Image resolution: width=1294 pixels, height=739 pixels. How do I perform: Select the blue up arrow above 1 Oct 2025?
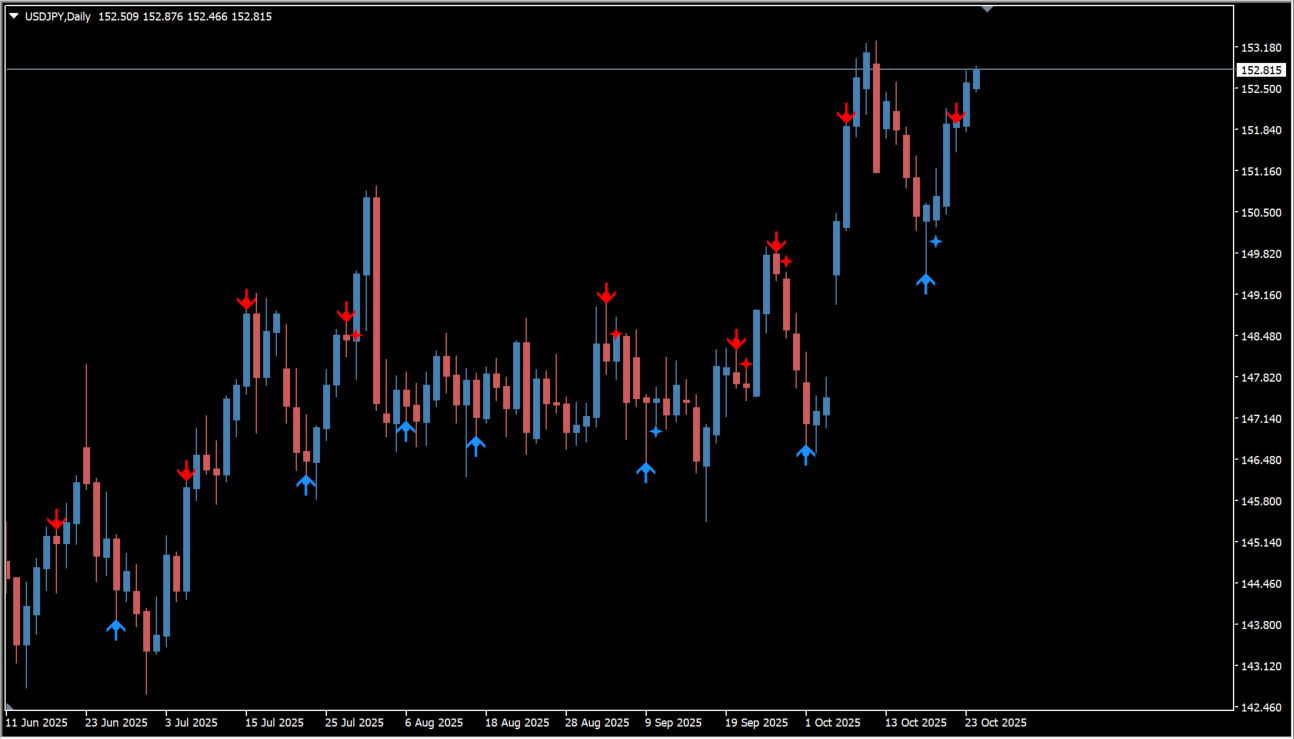click(806, 454)
